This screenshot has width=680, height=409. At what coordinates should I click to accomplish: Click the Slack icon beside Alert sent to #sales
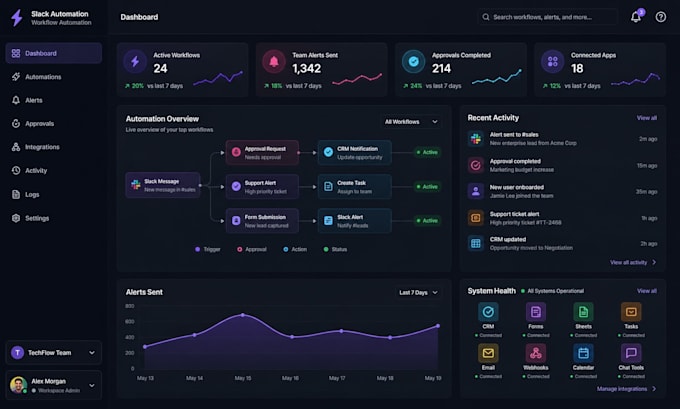tap(476, 139)
